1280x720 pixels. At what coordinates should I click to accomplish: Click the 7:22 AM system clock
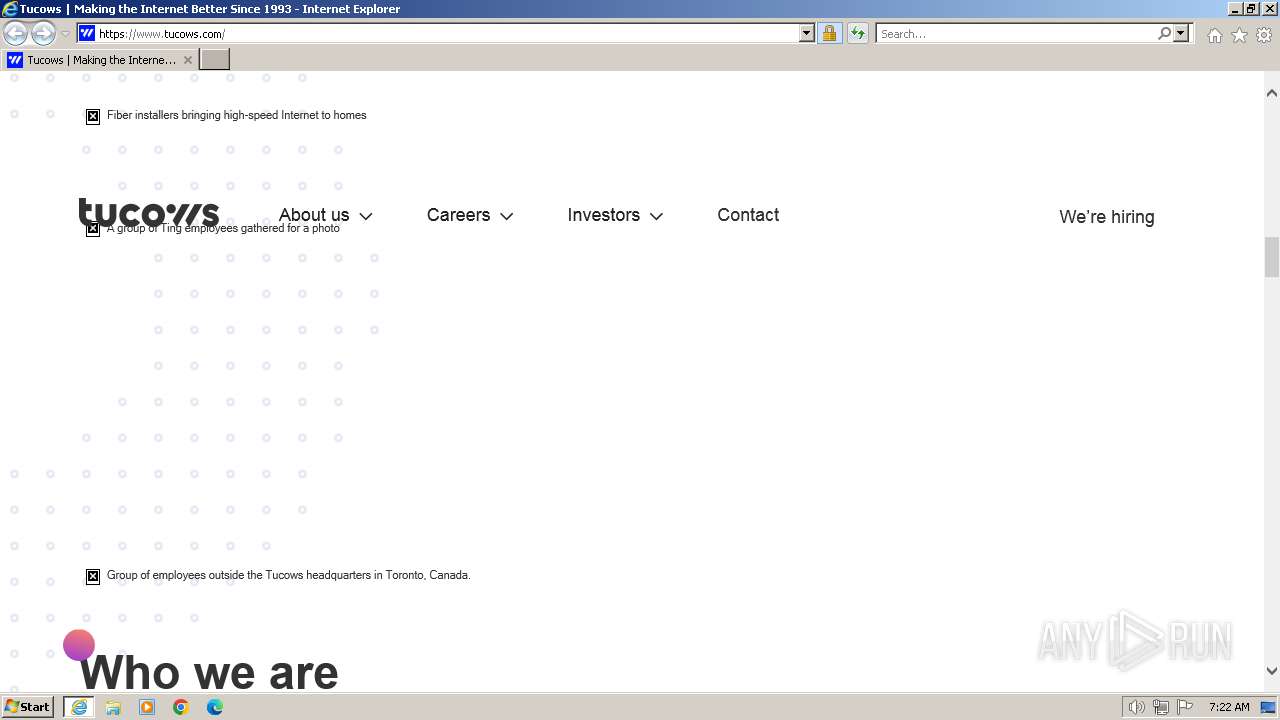coord(1229,707)
